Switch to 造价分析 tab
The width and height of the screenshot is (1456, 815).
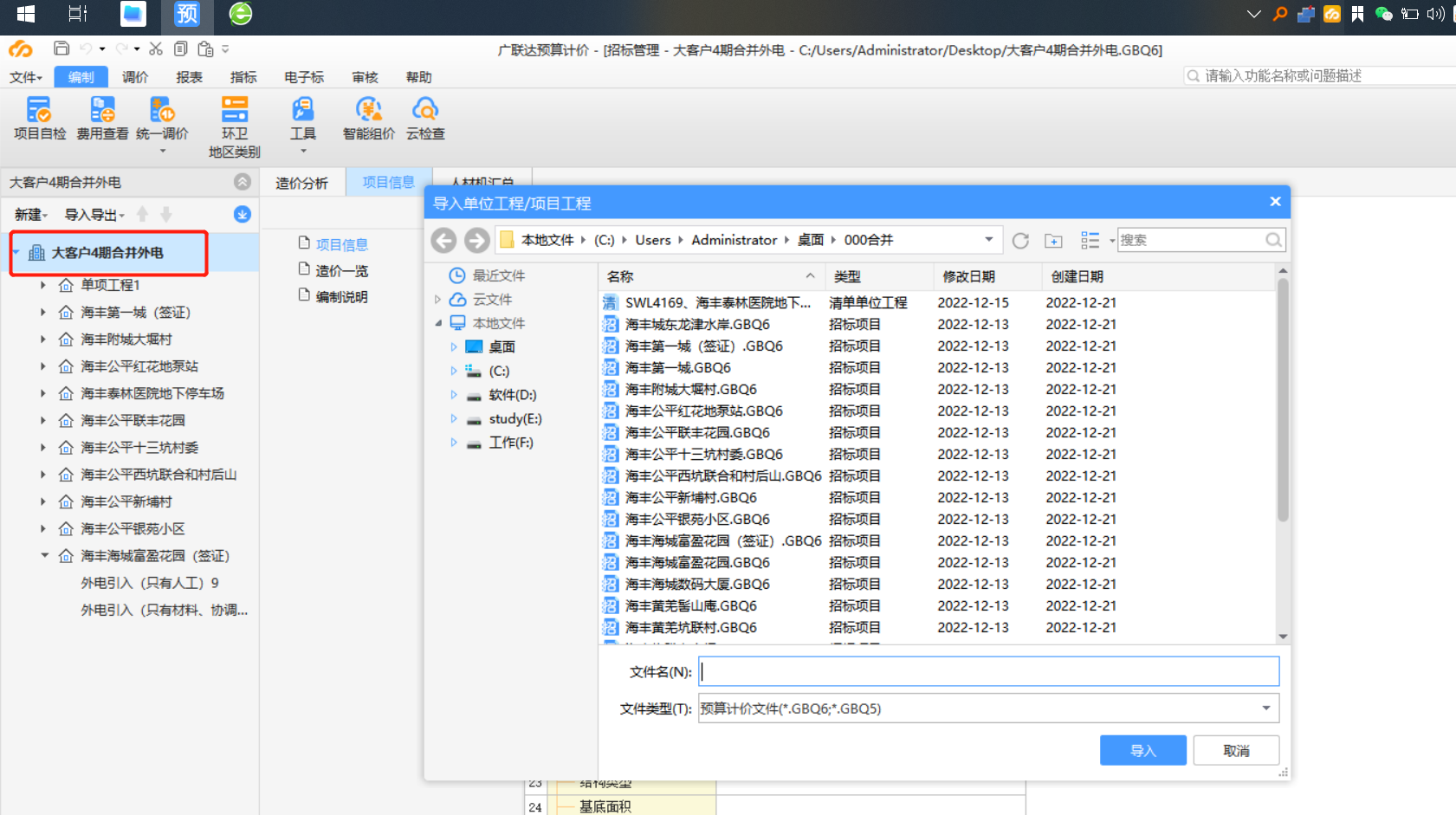click(x=301, y=183)
